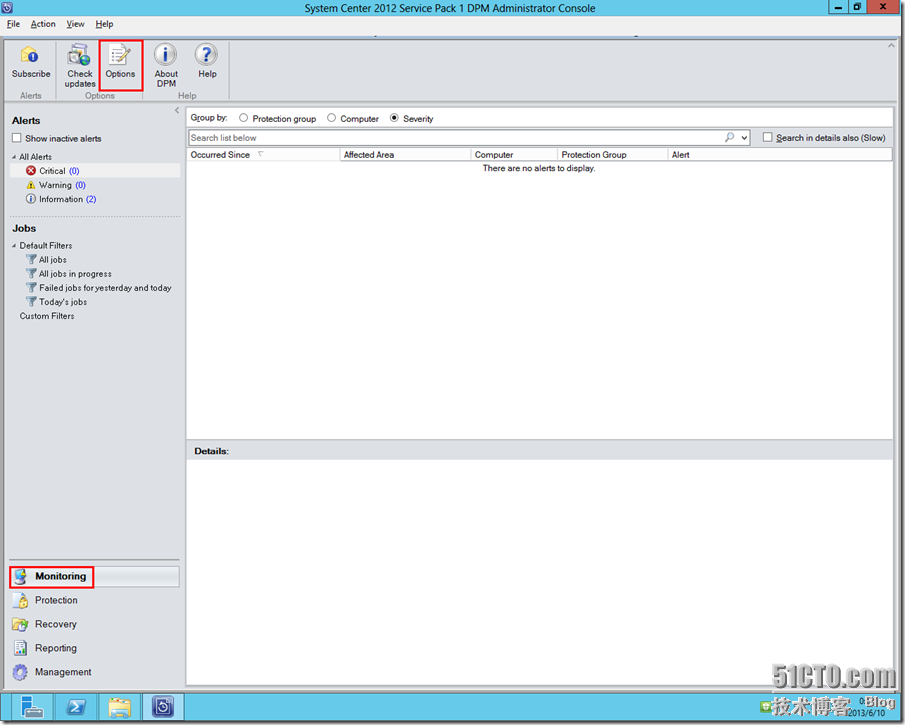905x725 pixels.
Task: Open Server Manager from taskbar
Action: coord(32,707)
